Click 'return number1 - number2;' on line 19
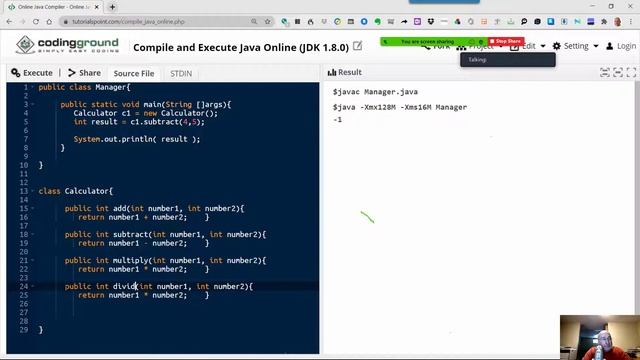 click(132, 243)
